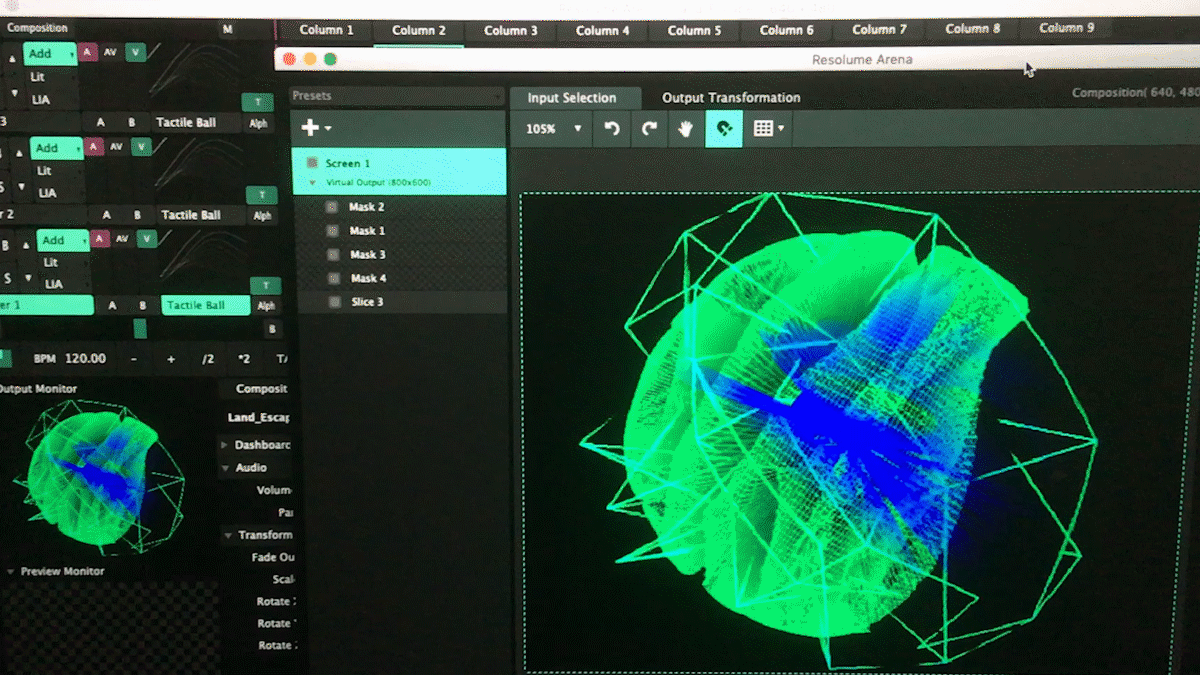Halve the tempo with the /2 button
This screenshot has width=1200, height=675.
pyautogui.click(x=208, y=358)
